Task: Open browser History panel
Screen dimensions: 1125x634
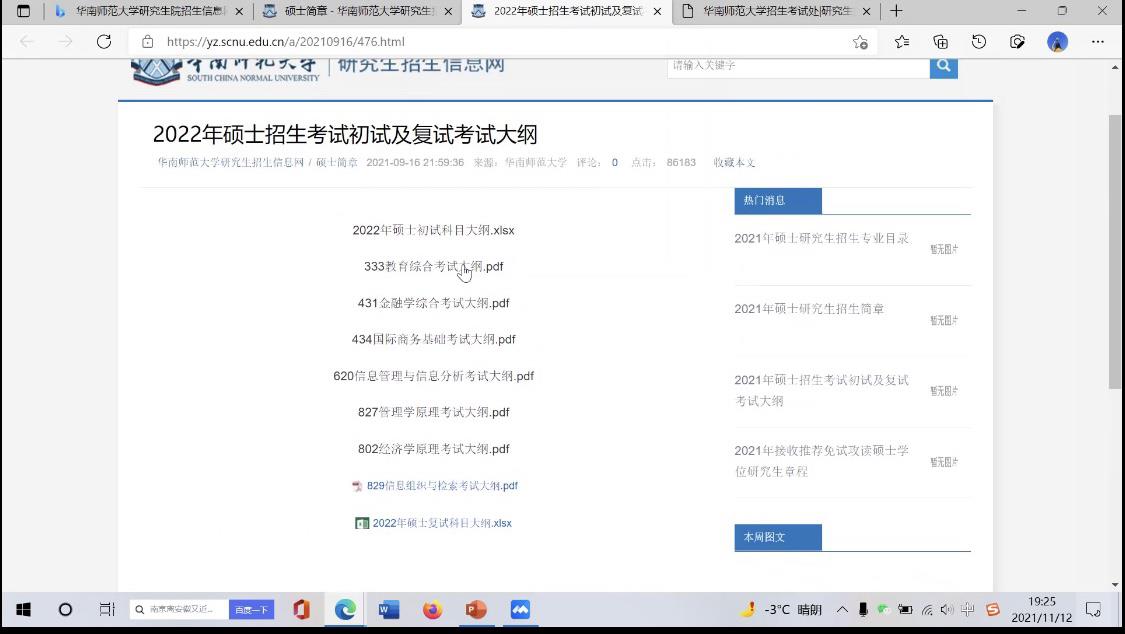Action: pos(979,41)
